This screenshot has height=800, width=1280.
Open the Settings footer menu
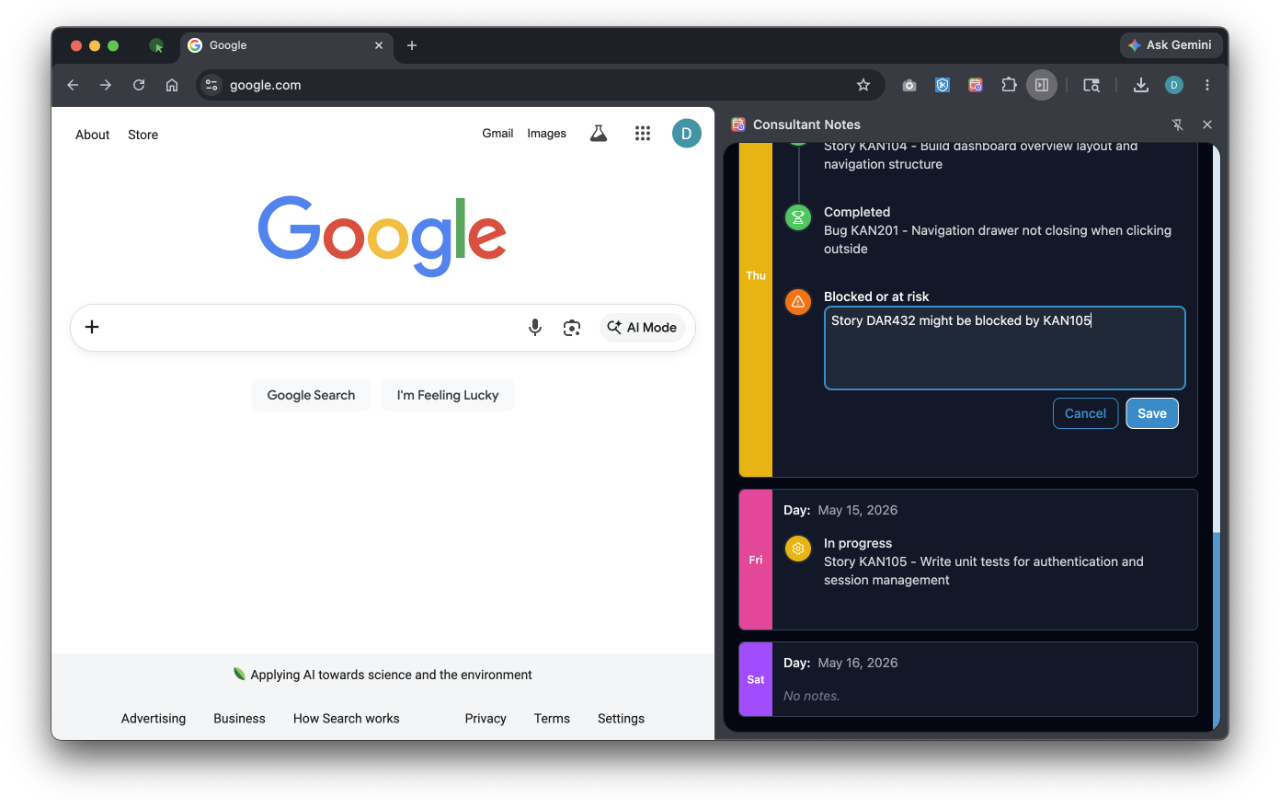(x=621, y=718)
